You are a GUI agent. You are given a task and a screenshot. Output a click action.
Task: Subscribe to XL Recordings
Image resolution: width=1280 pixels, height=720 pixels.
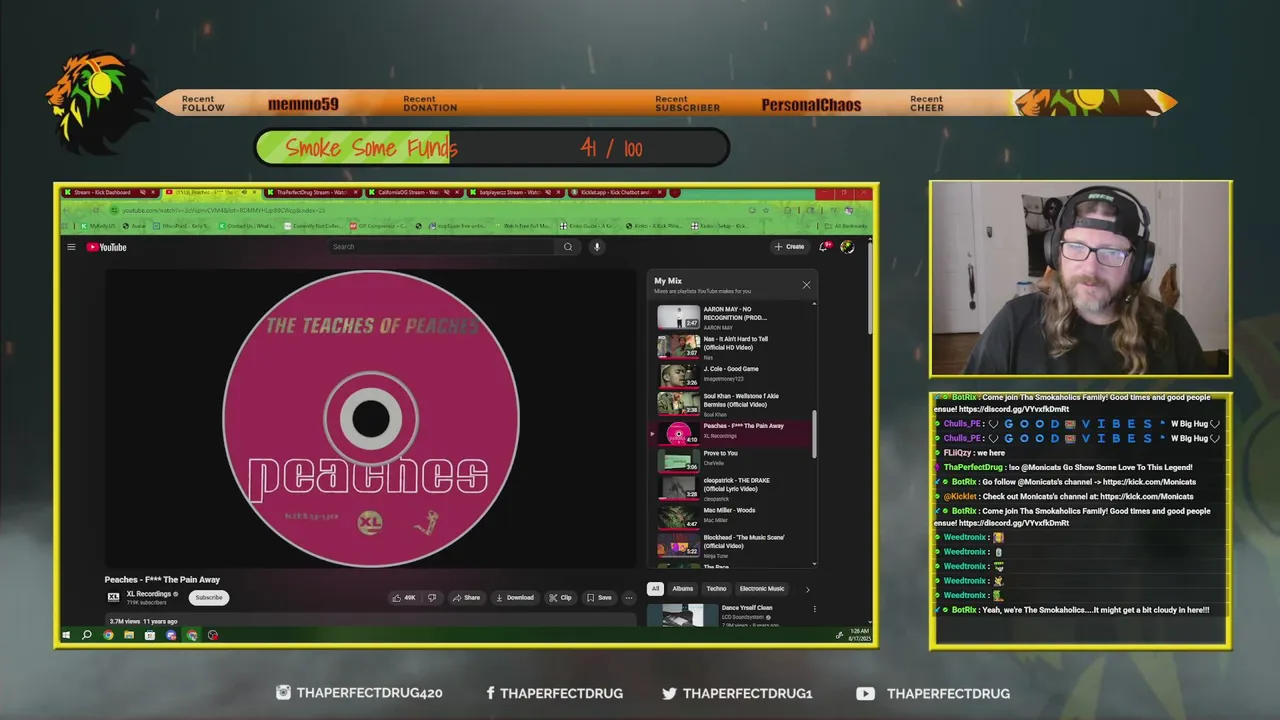[x=209, y=598]
